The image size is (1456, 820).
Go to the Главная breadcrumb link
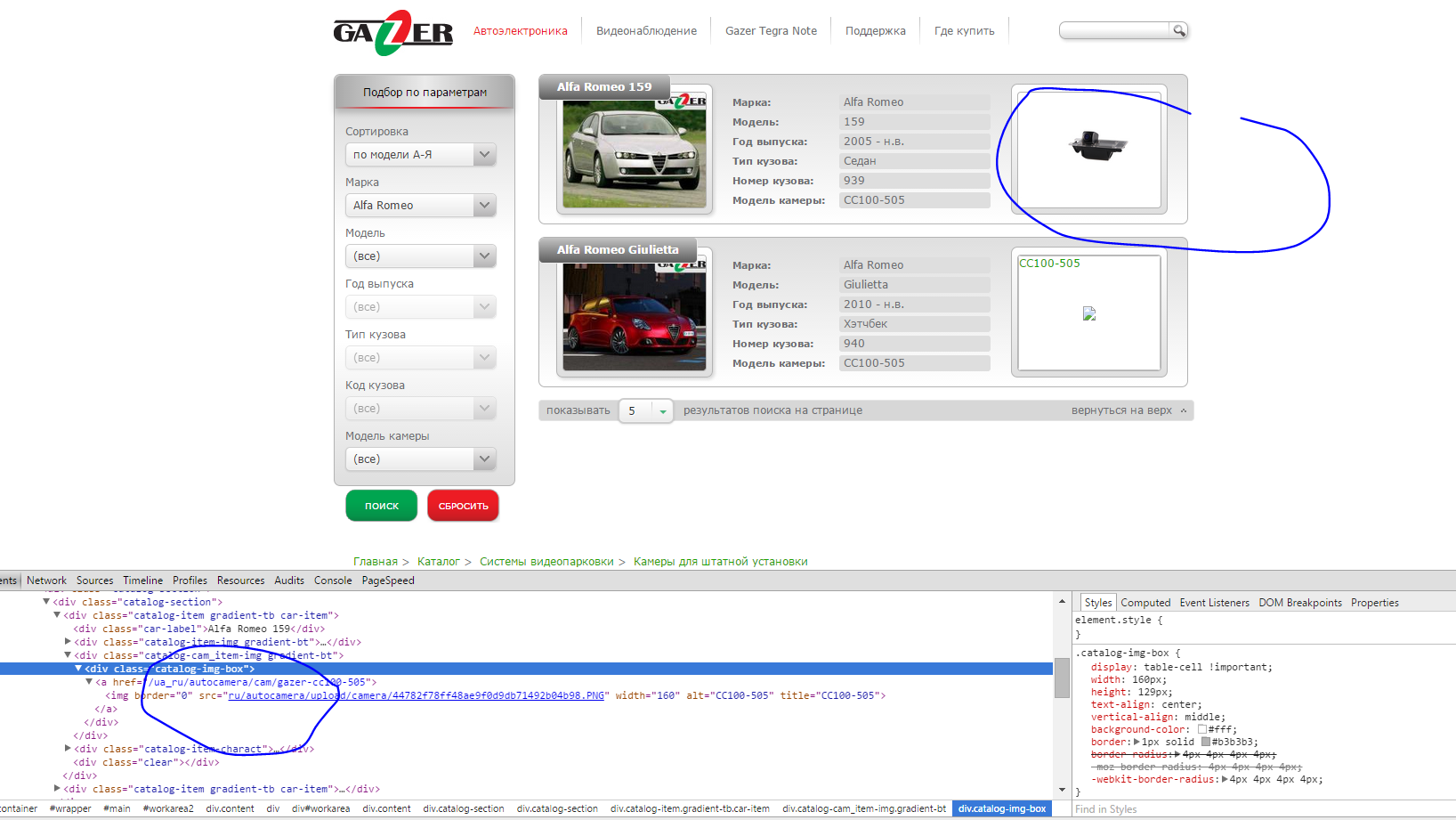pos(376,562)
